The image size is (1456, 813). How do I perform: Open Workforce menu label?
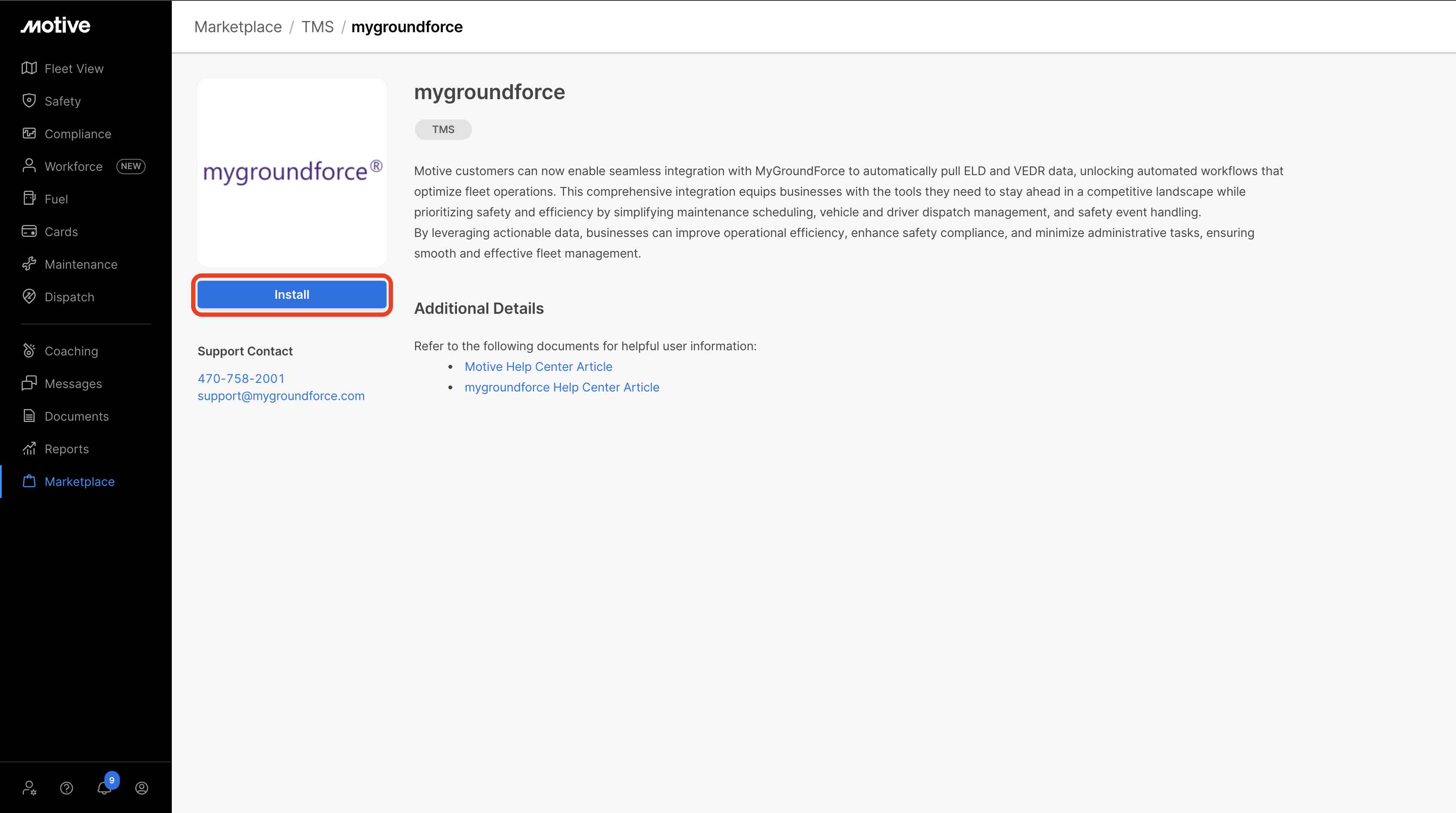tap(73, 166)
